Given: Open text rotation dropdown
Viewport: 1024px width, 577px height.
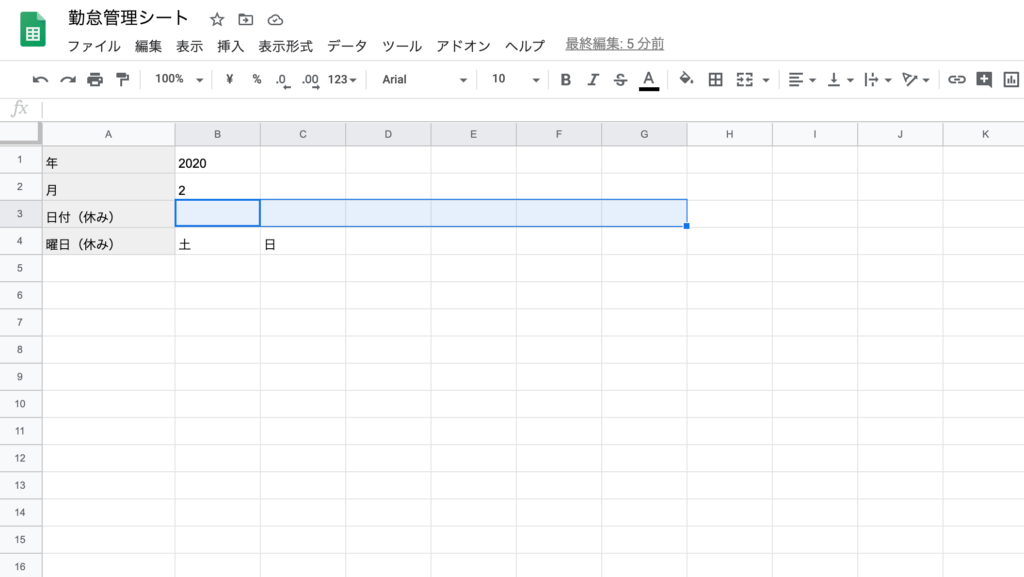Looking at the screenshot, I should (915, 80).
